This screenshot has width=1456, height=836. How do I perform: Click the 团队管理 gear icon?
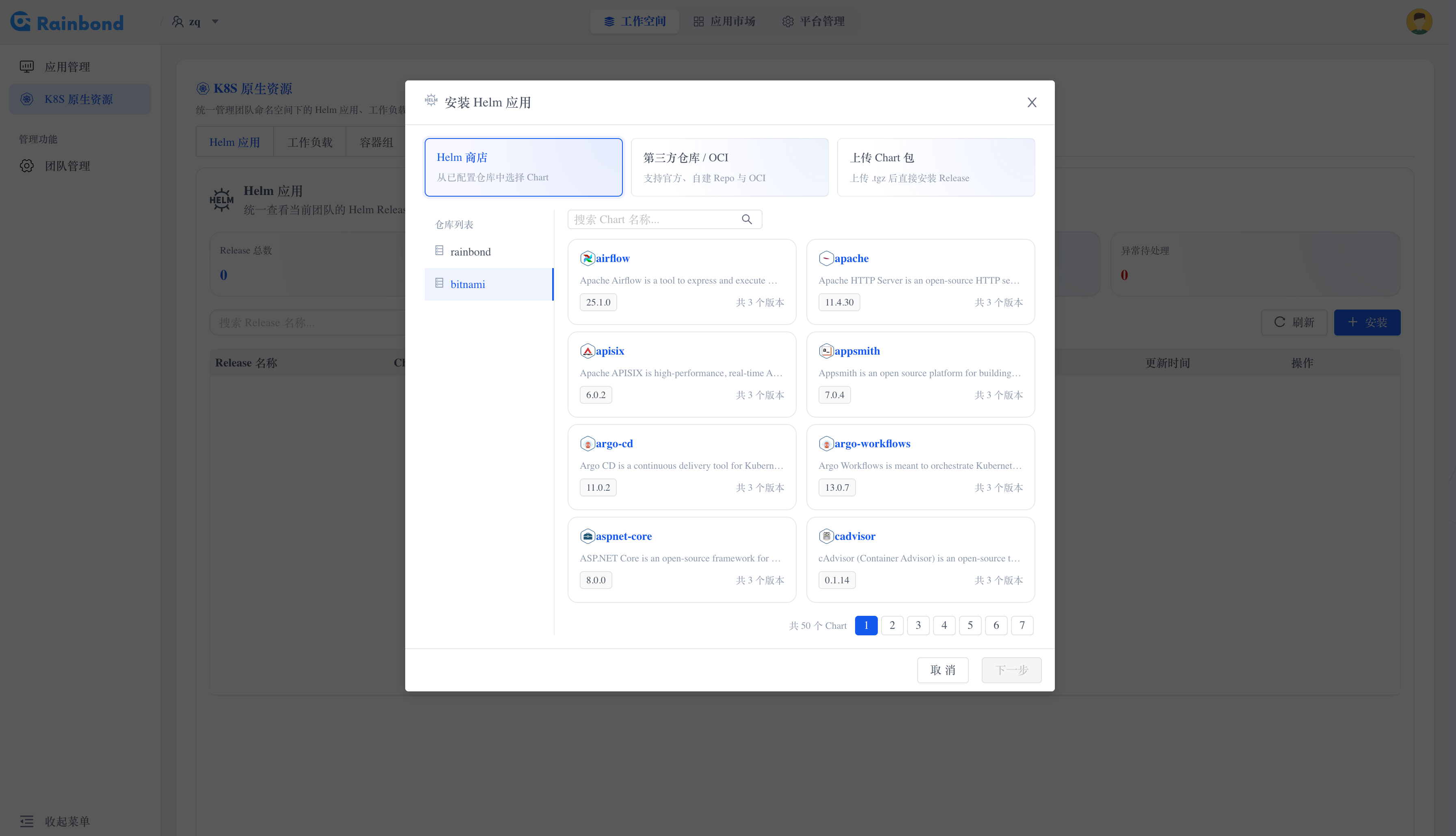(27, 166)
